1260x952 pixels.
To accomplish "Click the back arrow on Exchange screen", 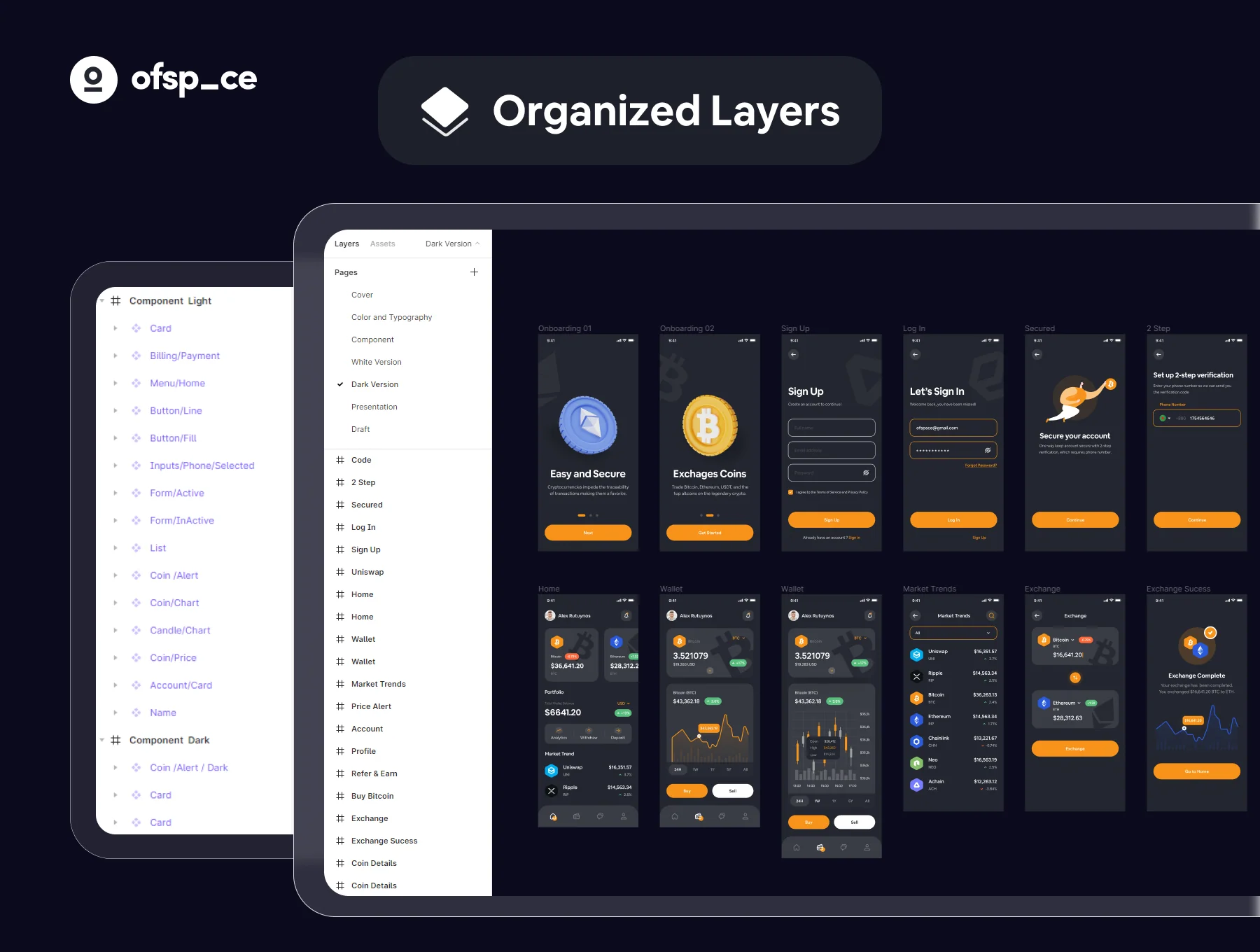I will [x=1037, y=616].
